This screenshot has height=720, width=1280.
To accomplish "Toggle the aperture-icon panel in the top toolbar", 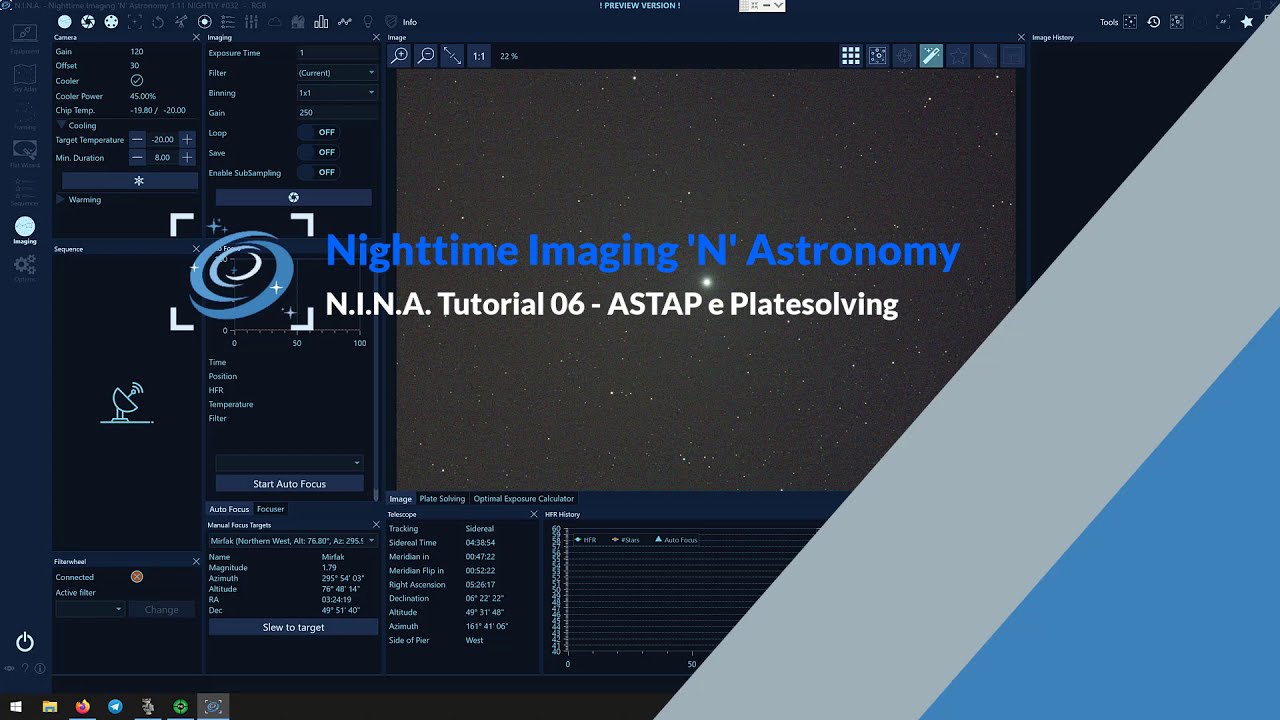I will (x=88, y=21).
